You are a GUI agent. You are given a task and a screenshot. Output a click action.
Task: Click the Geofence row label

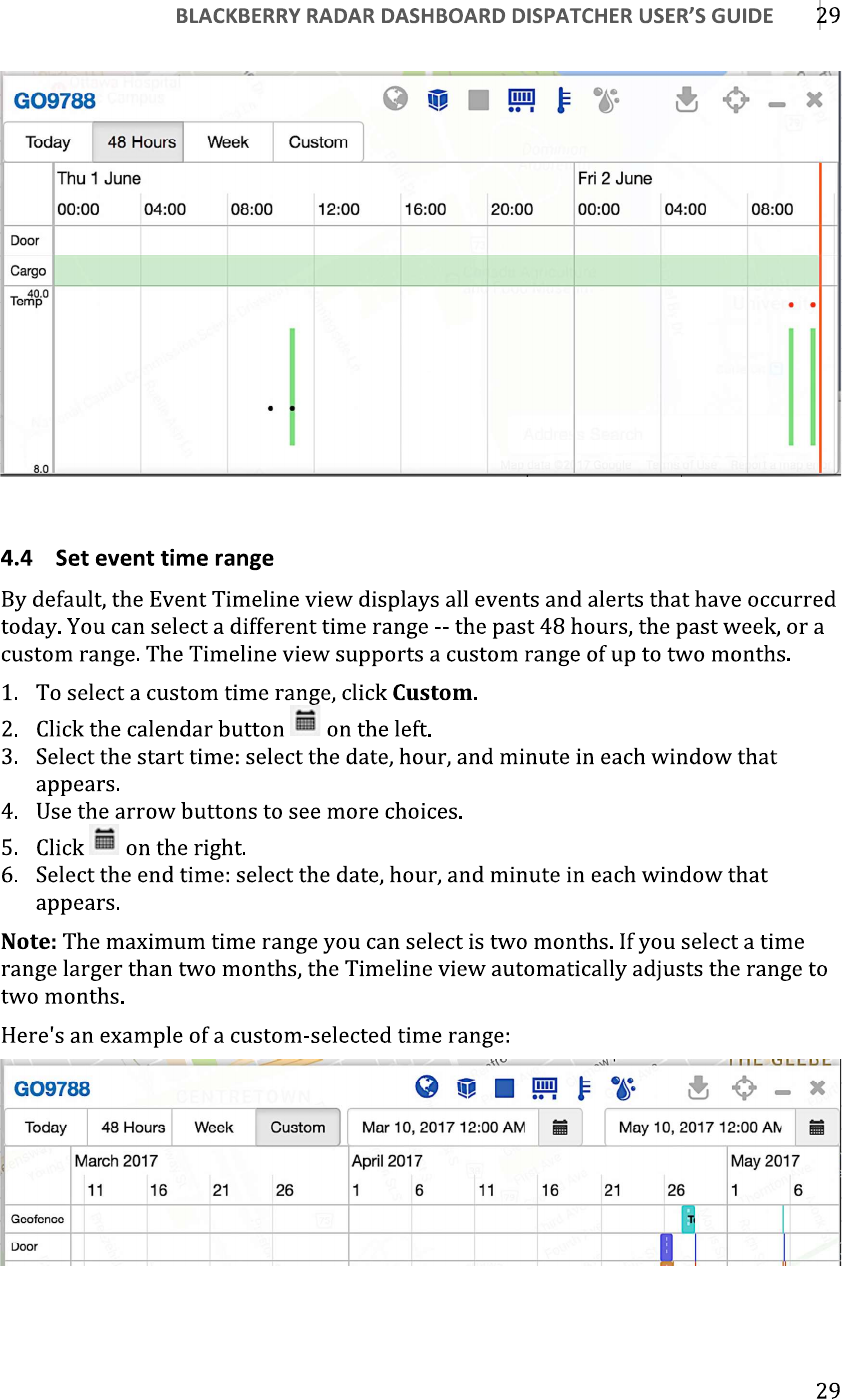37,1219
